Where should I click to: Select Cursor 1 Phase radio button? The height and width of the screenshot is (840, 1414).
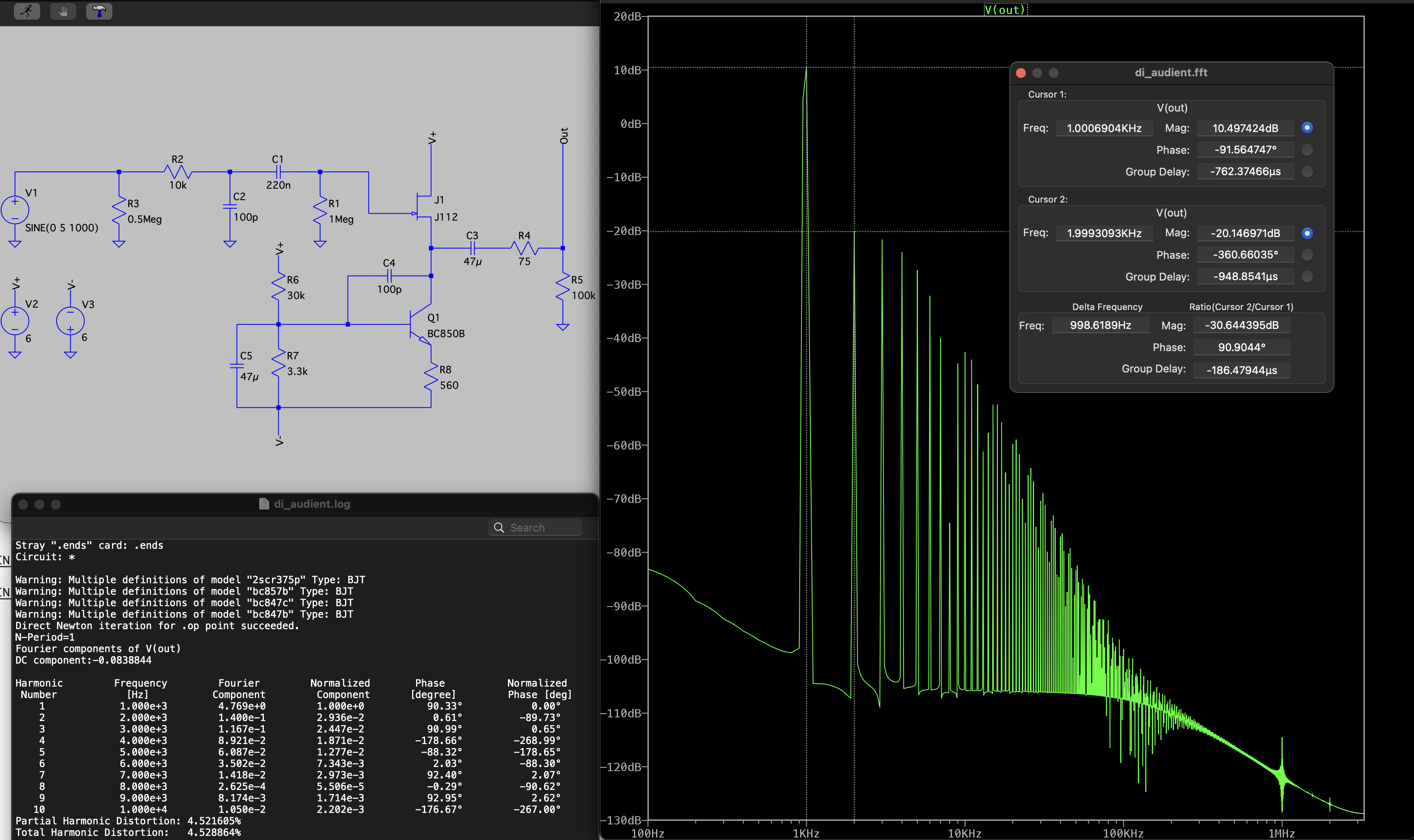pos(1307,150)
